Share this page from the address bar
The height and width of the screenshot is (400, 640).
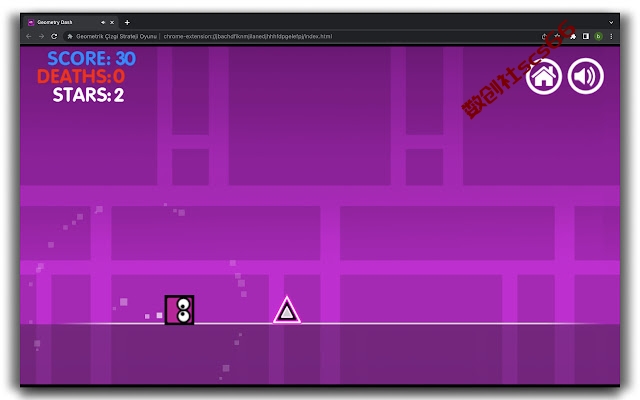[544, 36]
